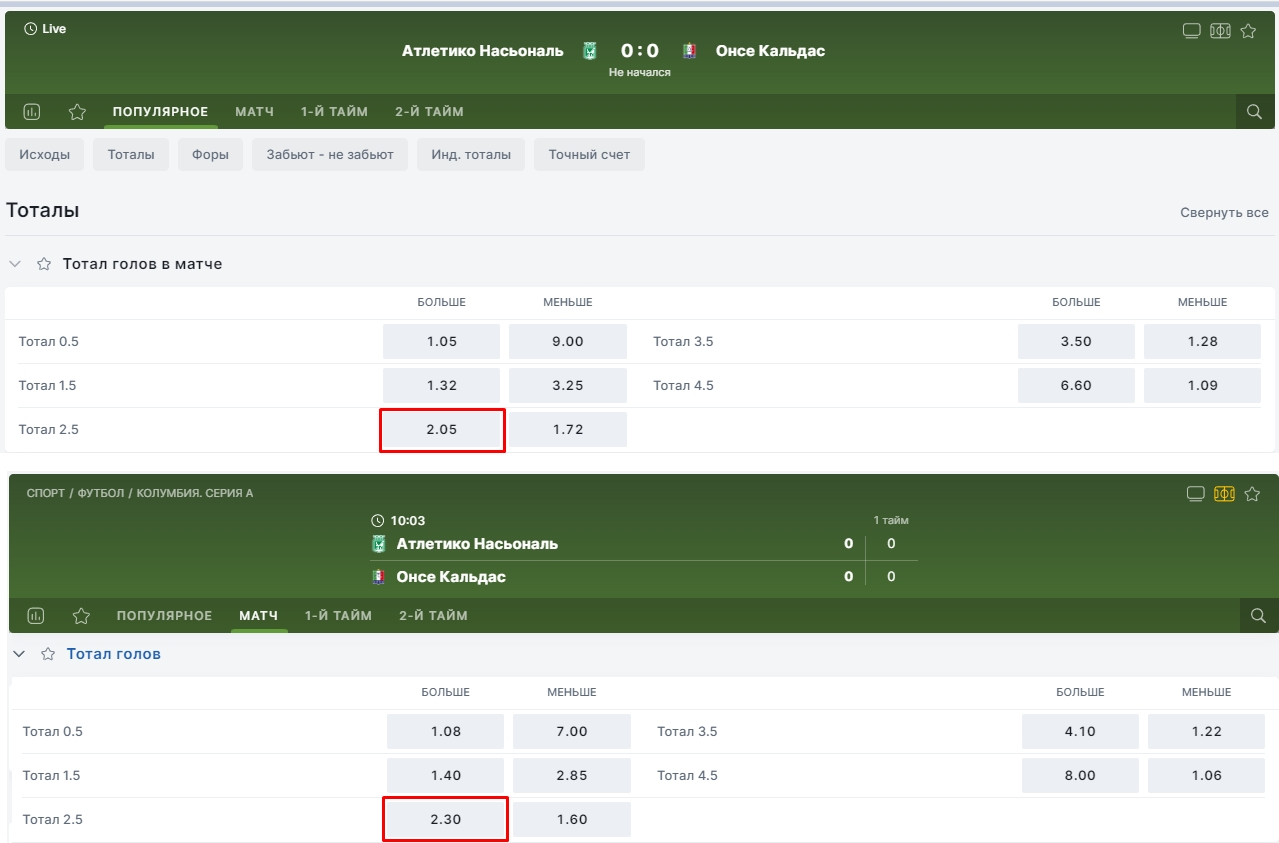Select ПОПУЛЯРНОЕ tab in Live match panel
1279x843 pixels.
pos(160,111)
